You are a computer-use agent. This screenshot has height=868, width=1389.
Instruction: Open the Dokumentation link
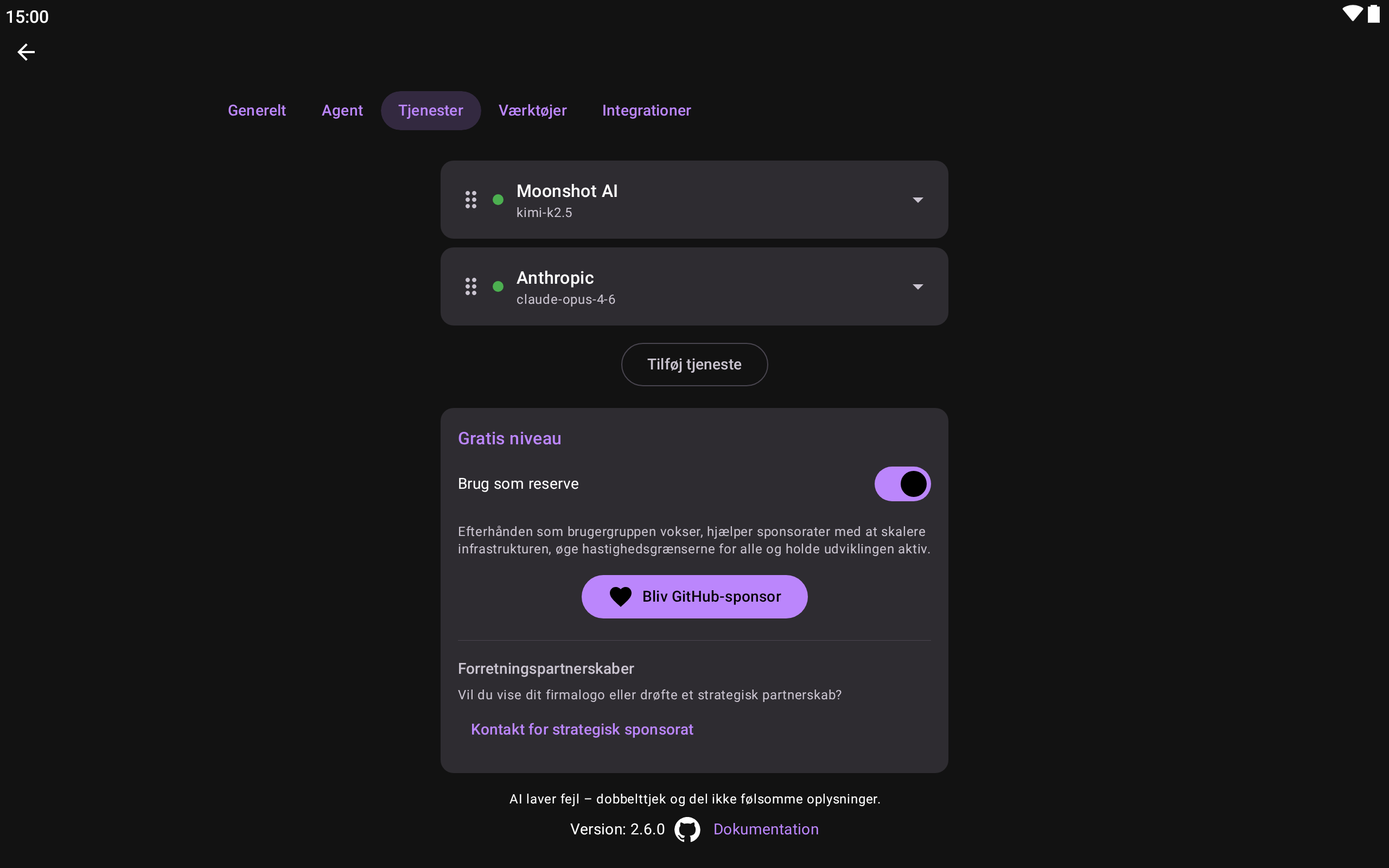click(x=766, y=829)
